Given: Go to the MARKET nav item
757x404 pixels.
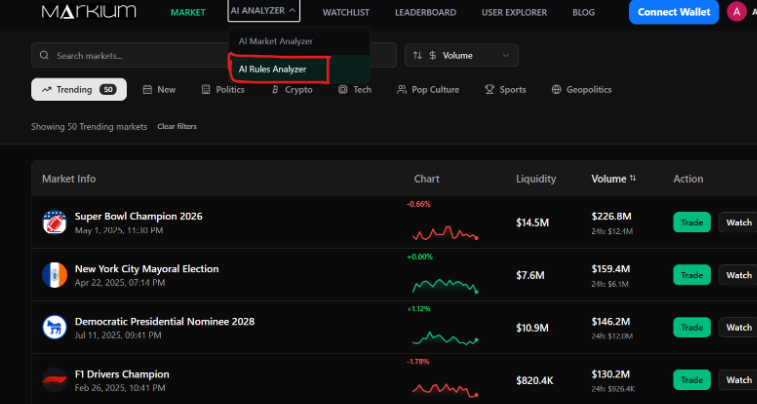Looking at the screenshot, I should pyautogui.click(x=188, y=13).
